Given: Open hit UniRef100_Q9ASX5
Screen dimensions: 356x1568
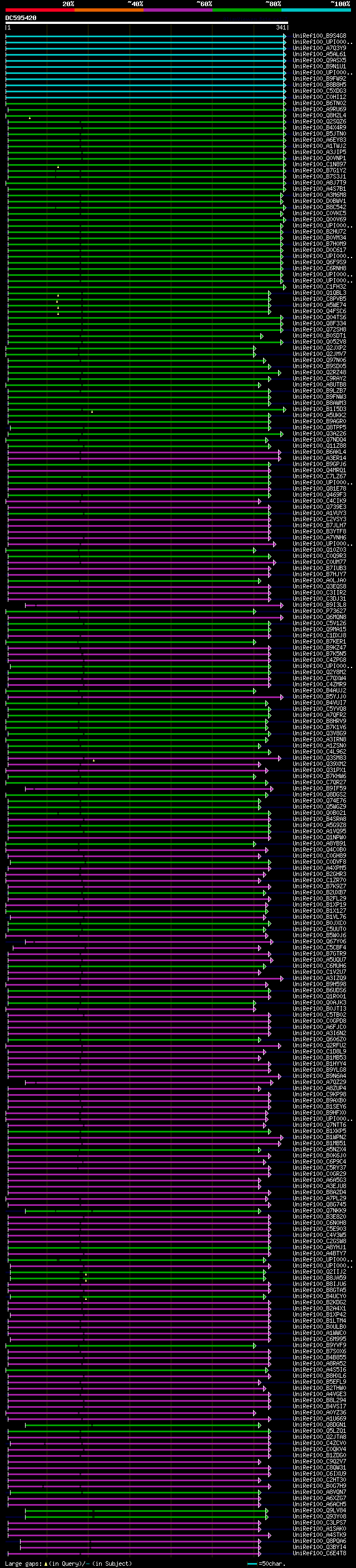Looking at the screenshot, I should pyautogui.click(x=319, y=60).
